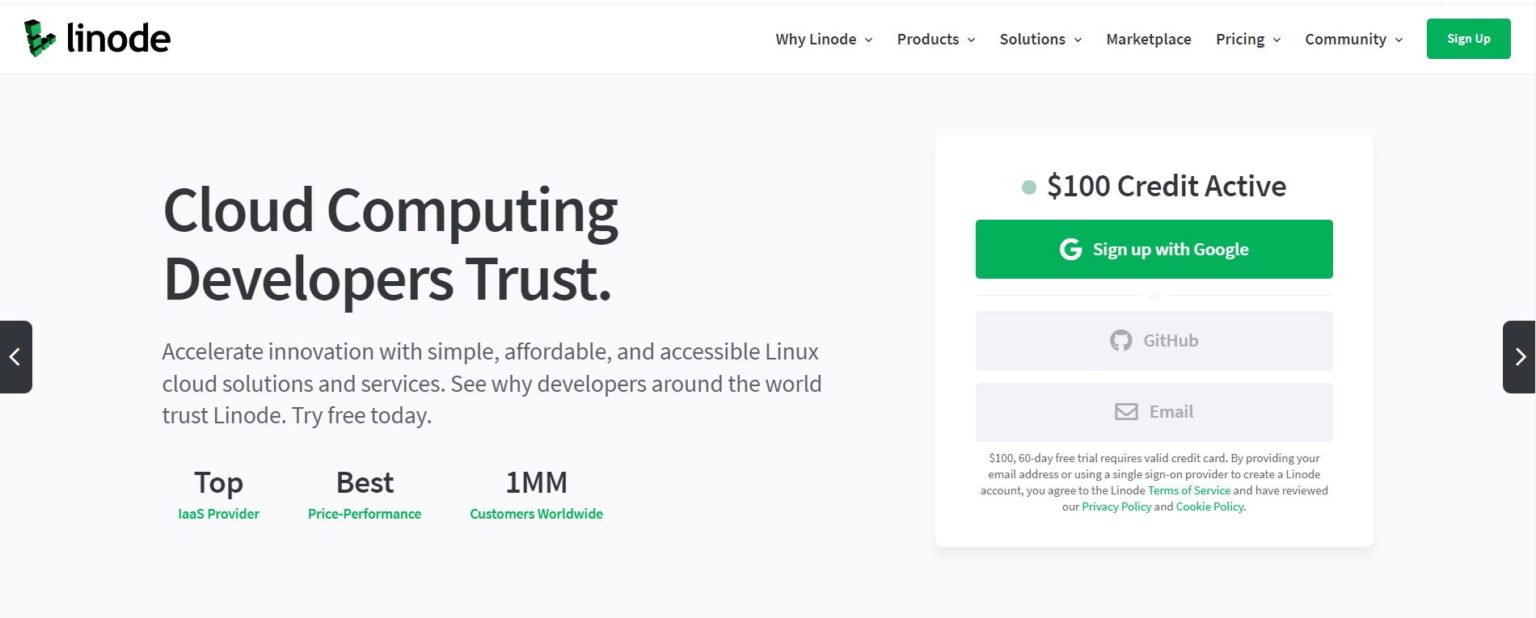Click Sign up with Google
Screen dimensions: 1536x618
point(1153,249)
